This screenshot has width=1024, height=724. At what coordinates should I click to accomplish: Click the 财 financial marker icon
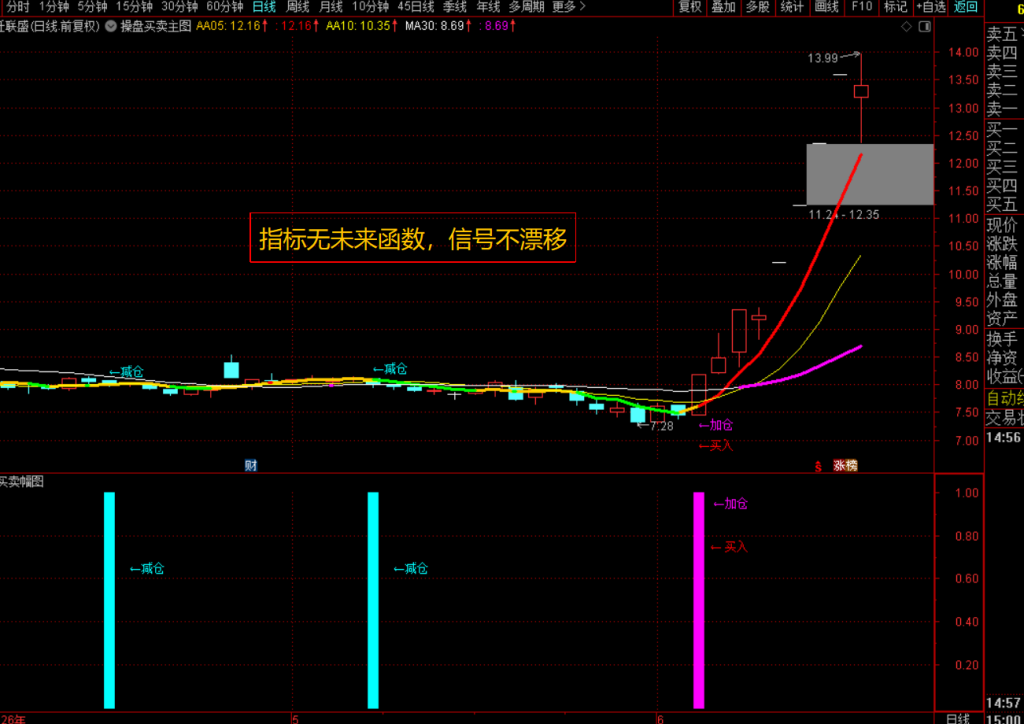coord(251,465)
